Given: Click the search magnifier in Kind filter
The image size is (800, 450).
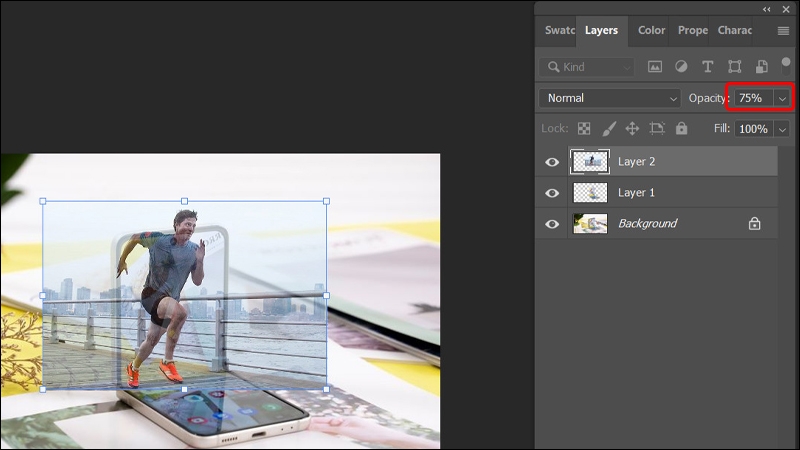Looking at the screenshot, I should (x=553, y=67).
